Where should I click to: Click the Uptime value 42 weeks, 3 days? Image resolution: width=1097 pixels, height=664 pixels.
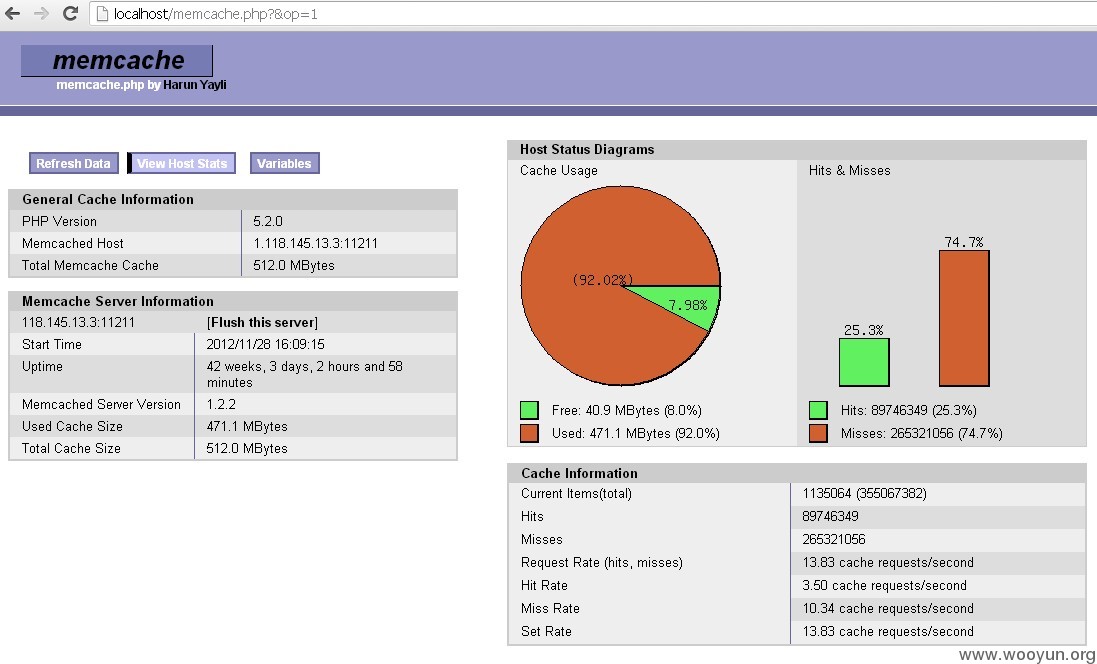tap(304, 374)
